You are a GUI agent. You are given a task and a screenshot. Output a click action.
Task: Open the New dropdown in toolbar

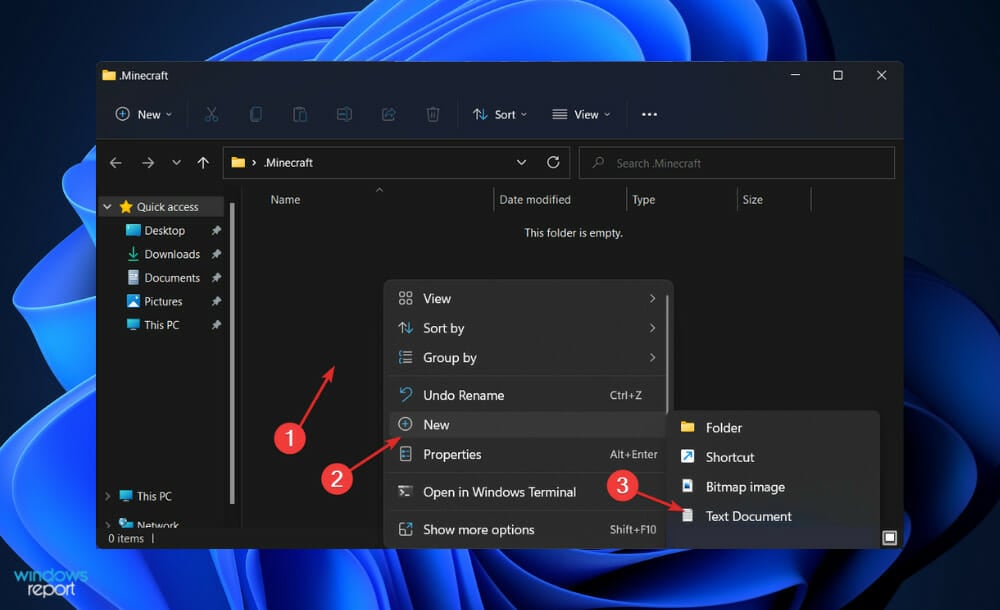coord(144,115)
